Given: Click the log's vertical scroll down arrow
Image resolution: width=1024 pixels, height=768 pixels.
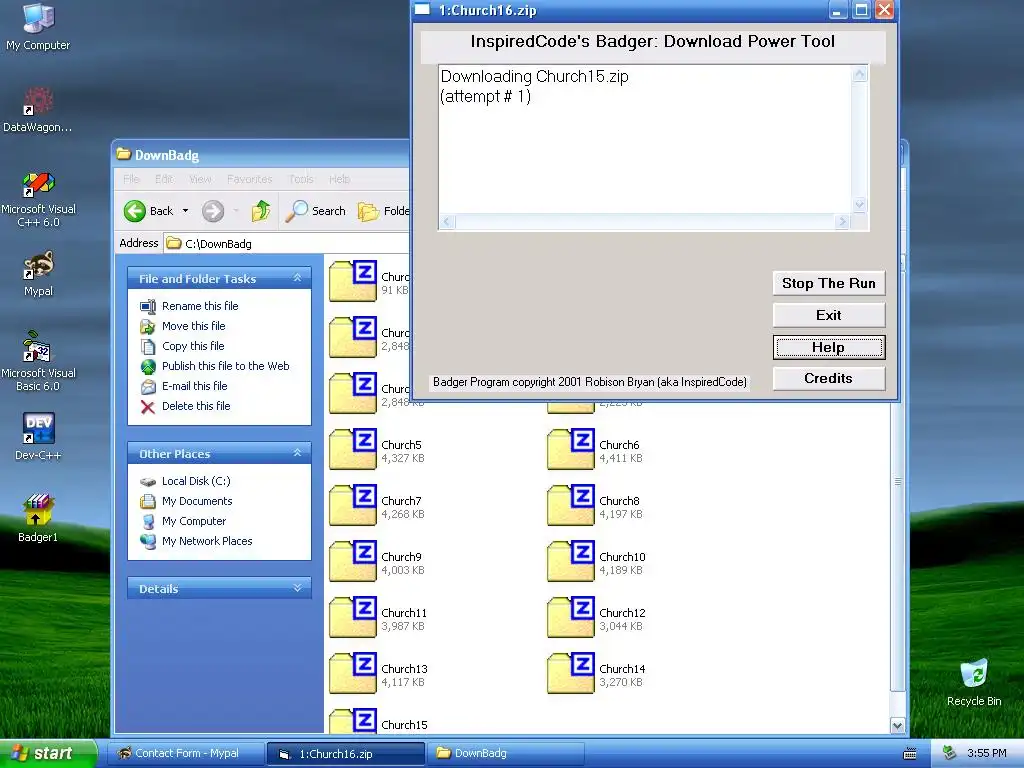Looking at the screenshot, I should 859,205.
